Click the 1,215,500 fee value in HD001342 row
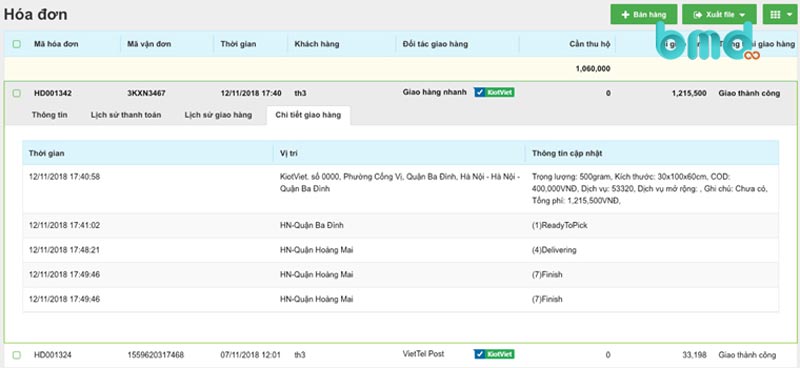The width and height of the screenshot is (800, 368). click(689, 93)
